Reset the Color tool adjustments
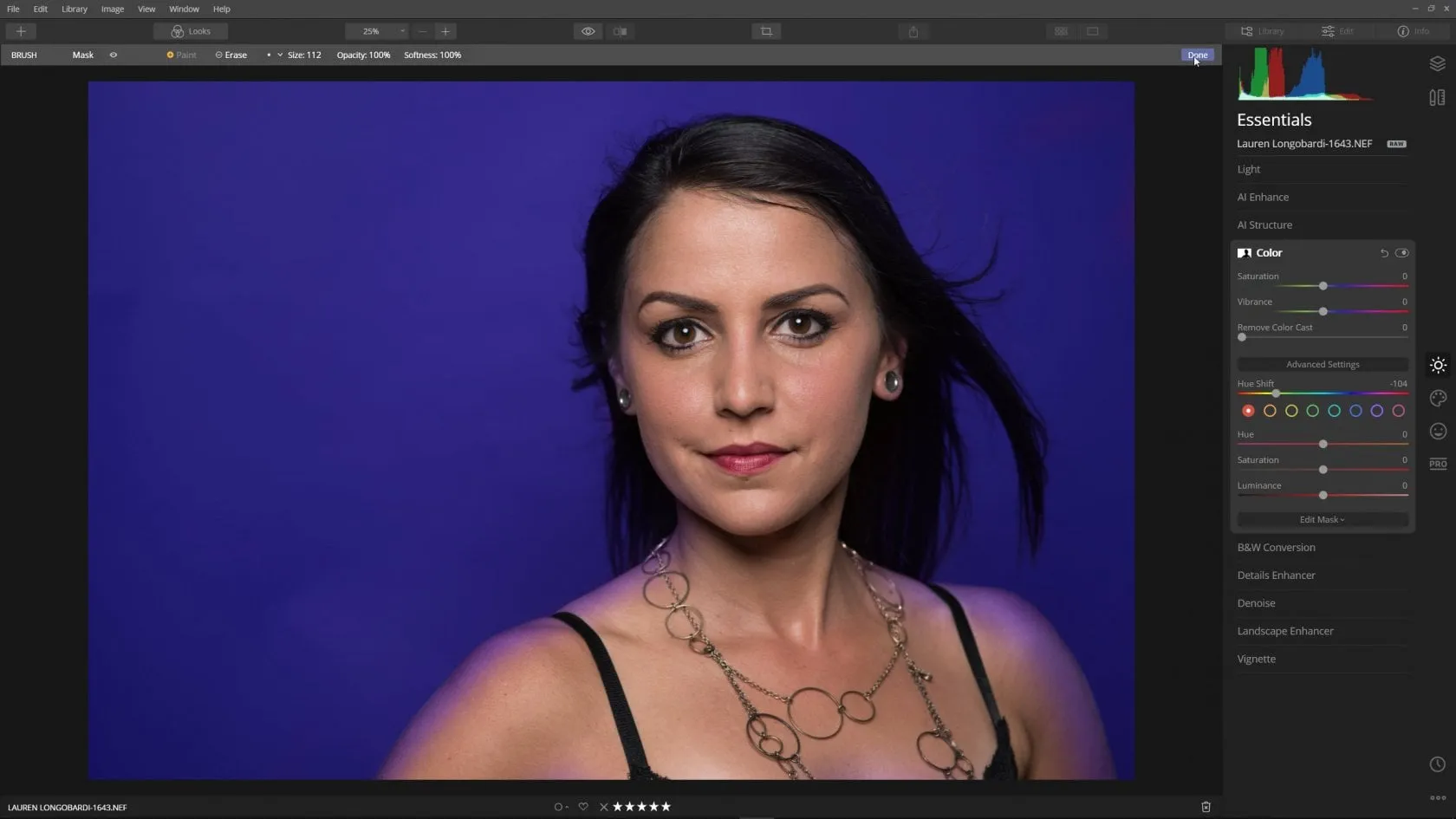 (1384, 253)
